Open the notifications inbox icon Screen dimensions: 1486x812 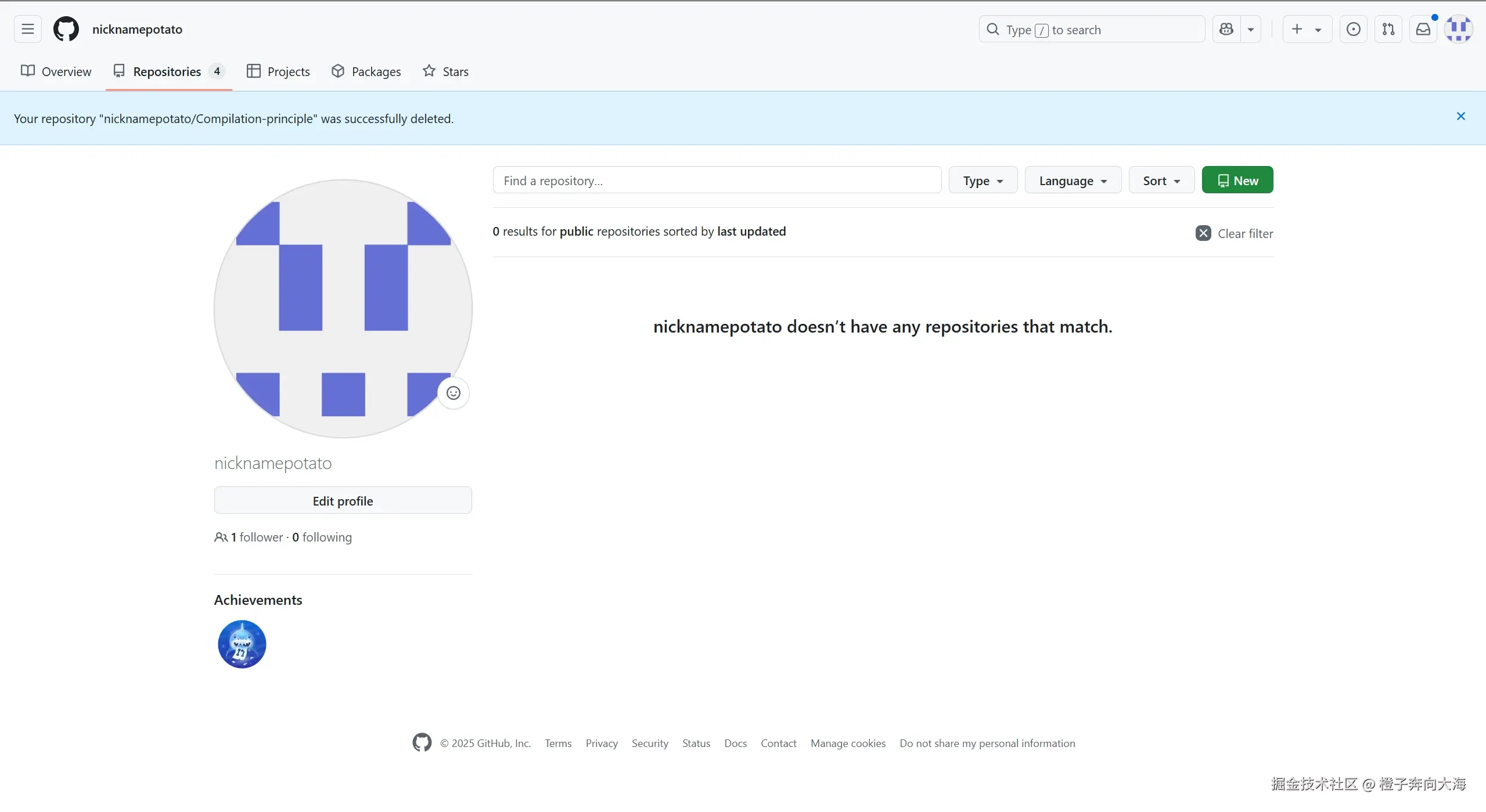1423,29
